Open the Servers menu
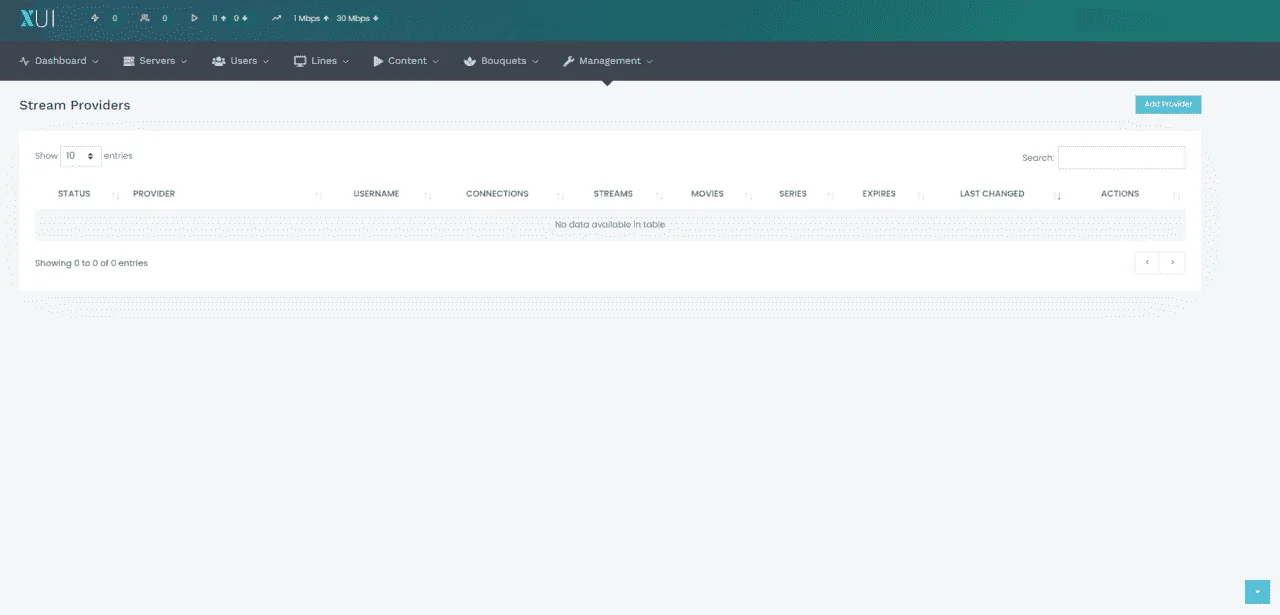The image size is (1280, 615). click(x=155, y=61)
